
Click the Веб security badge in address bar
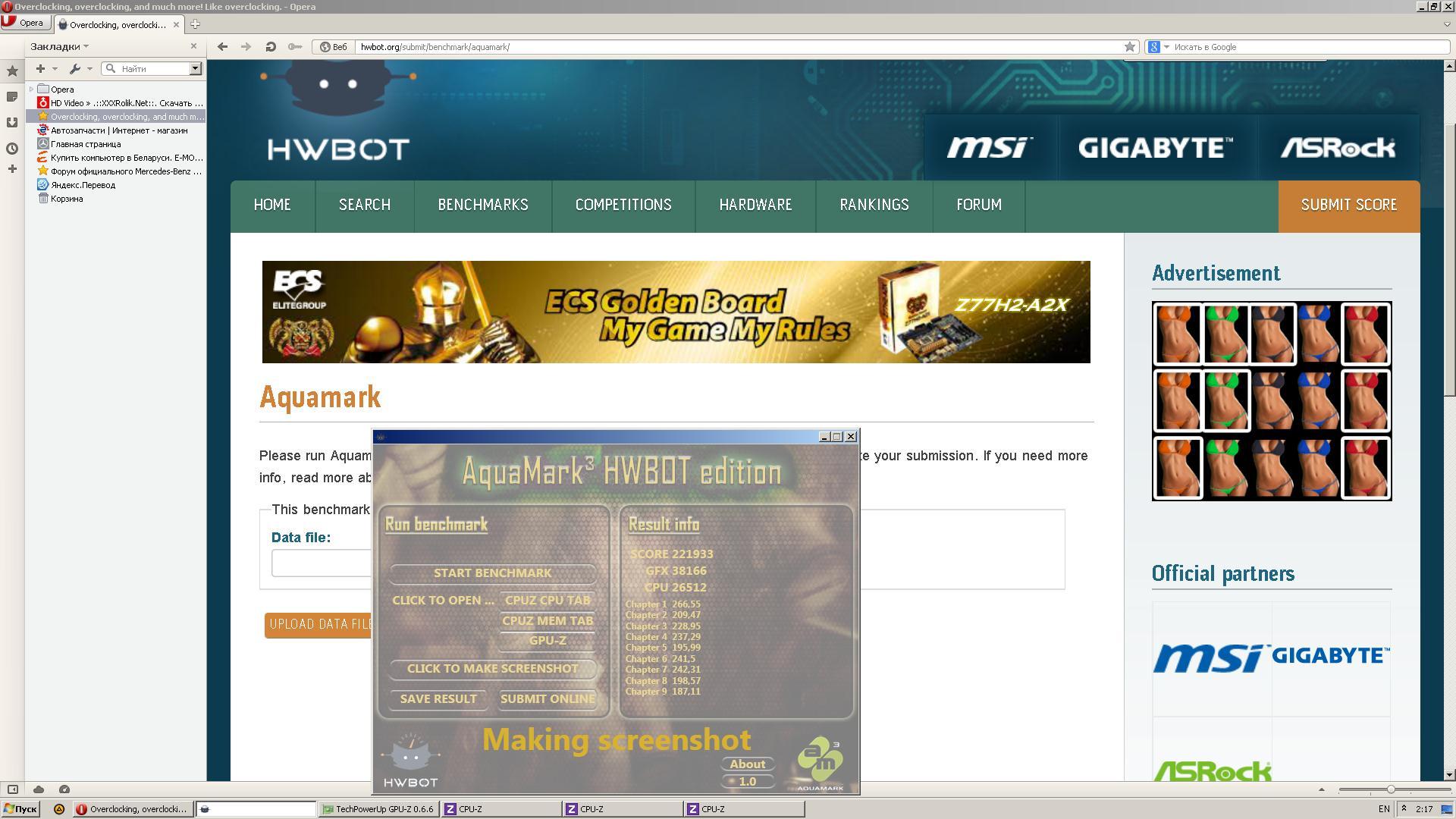333,47
